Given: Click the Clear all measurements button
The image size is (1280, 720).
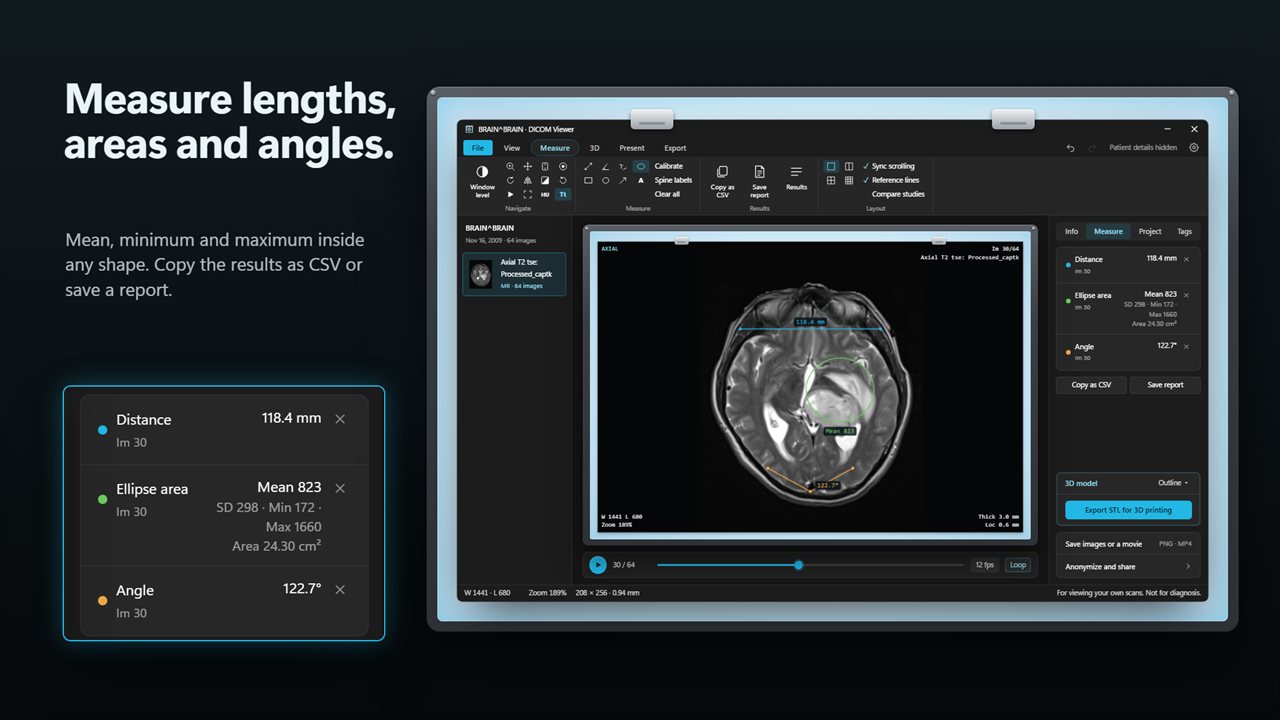Looking at the screenshot, I should [667, 194].
